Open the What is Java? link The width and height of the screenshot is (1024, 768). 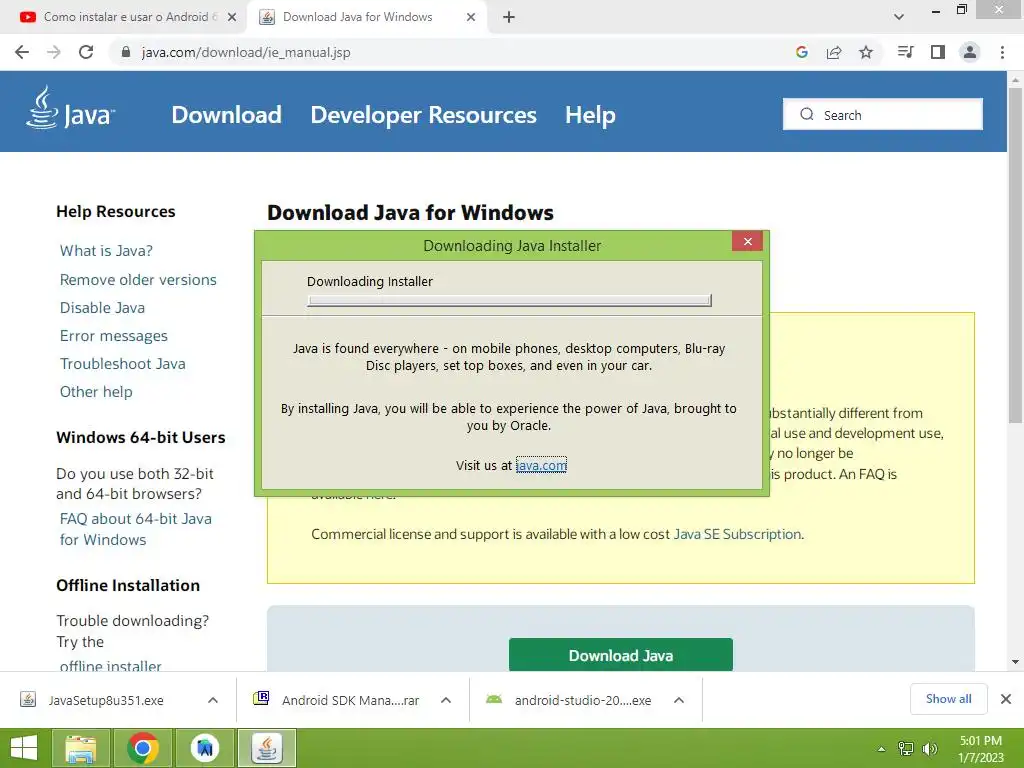106,251
